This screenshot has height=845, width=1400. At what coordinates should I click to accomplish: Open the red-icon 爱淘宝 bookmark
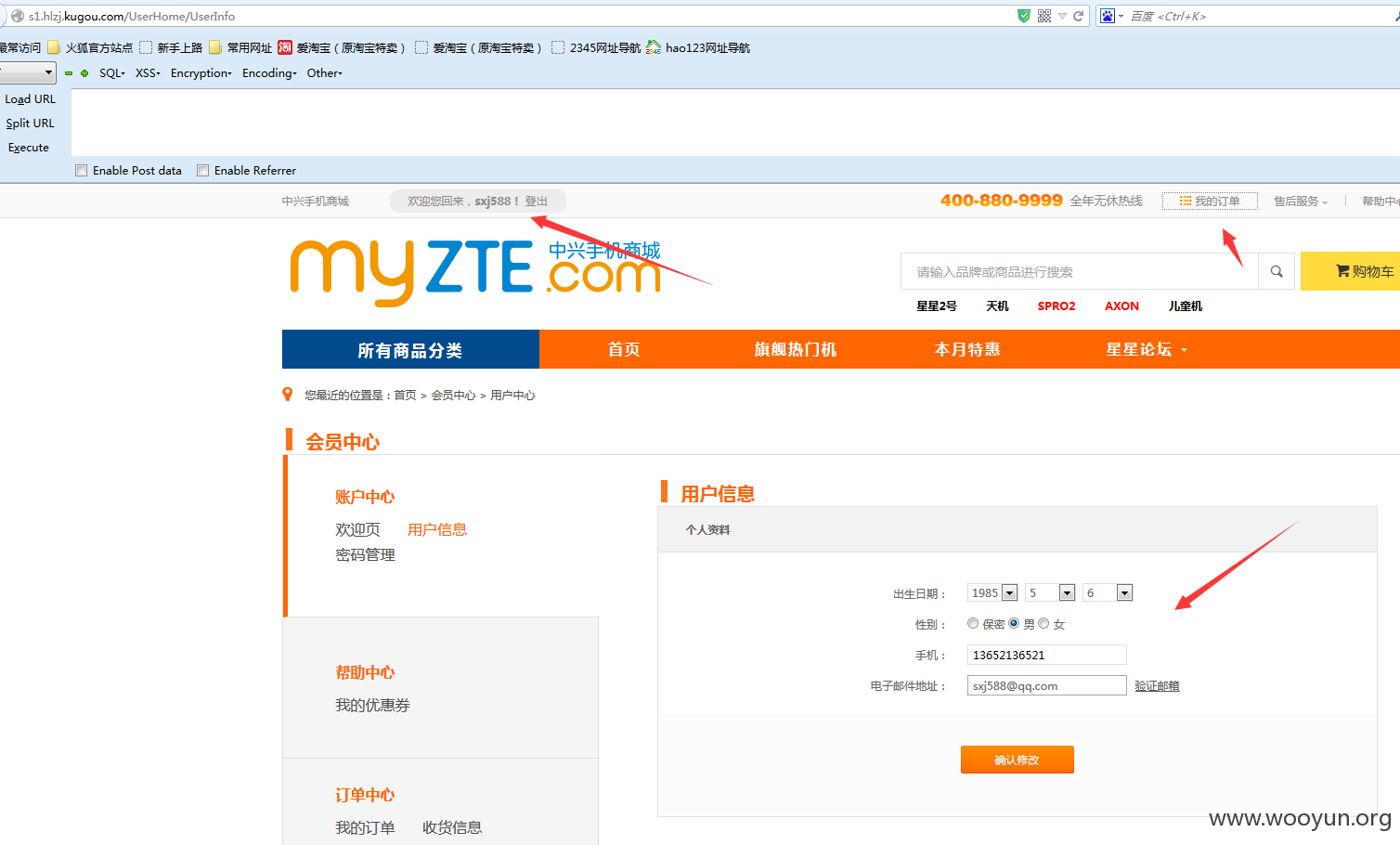(x=342, y=47)
